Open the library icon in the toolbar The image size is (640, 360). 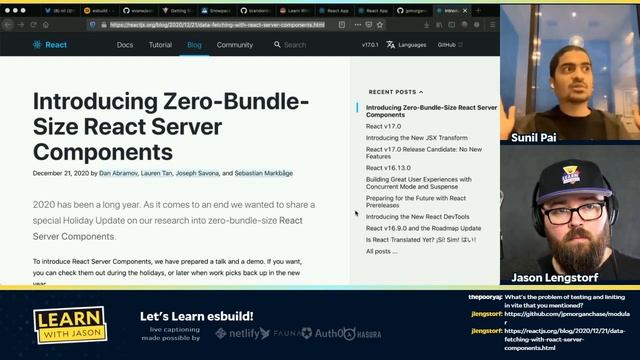(x=439, y=25)
